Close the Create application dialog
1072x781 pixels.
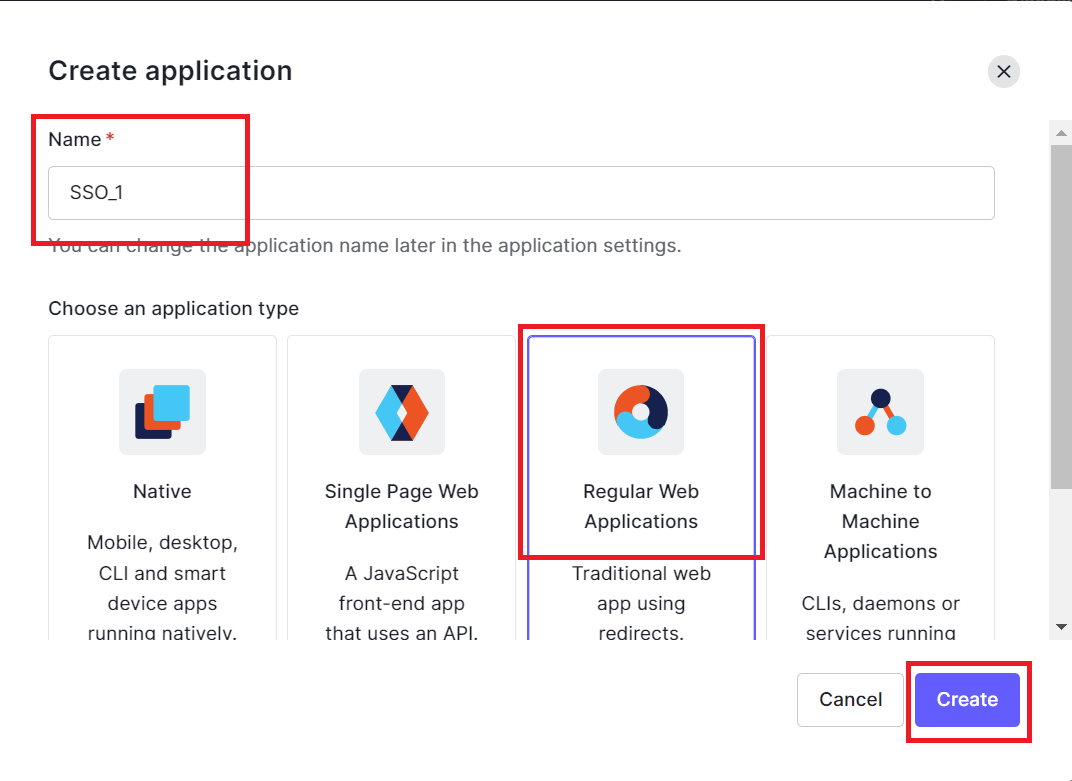pyautogui.click(x=1004, y=71)
